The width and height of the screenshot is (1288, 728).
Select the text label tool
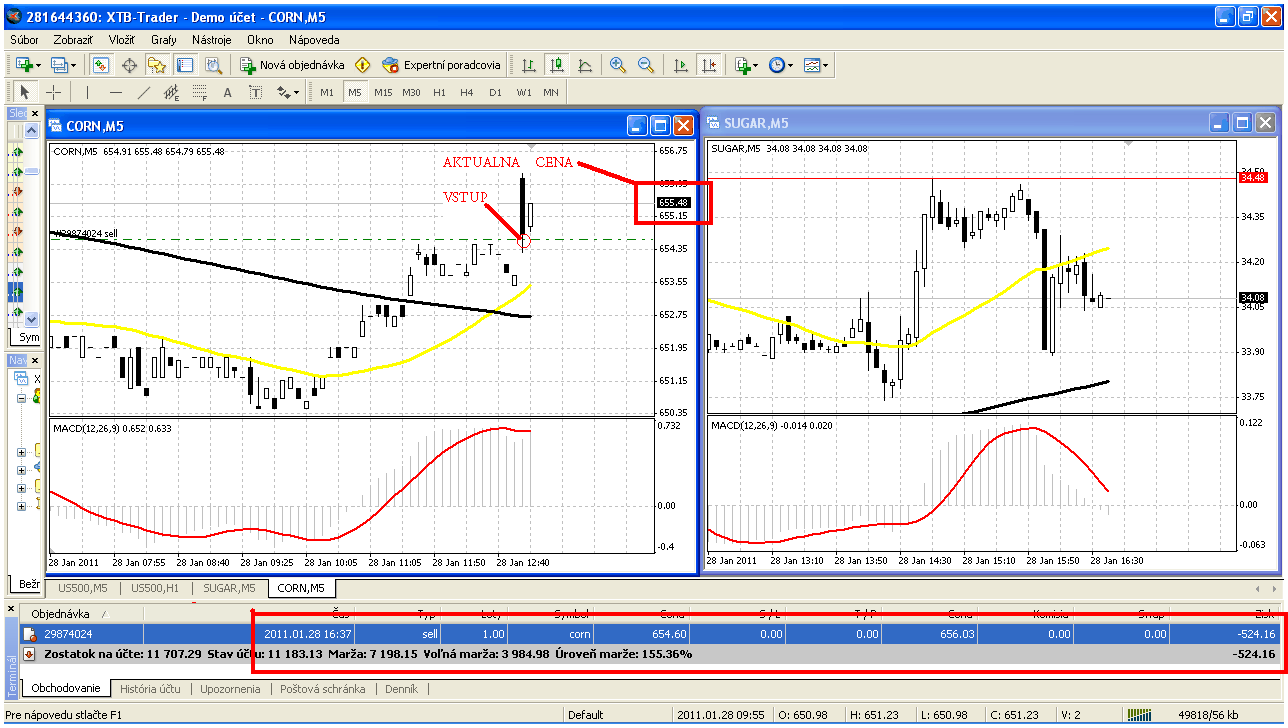(x=256, y=92)
